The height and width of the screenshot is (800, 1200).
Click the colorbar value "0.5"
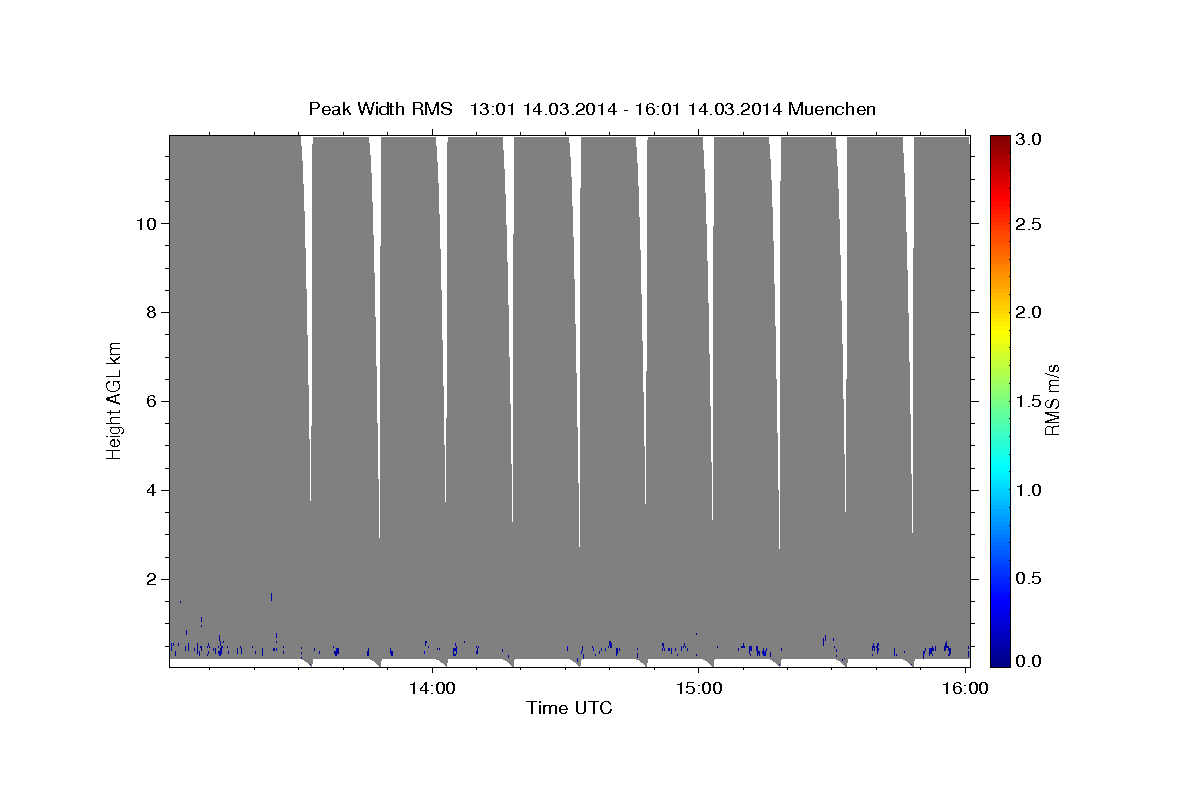(x=1029, y=579)
